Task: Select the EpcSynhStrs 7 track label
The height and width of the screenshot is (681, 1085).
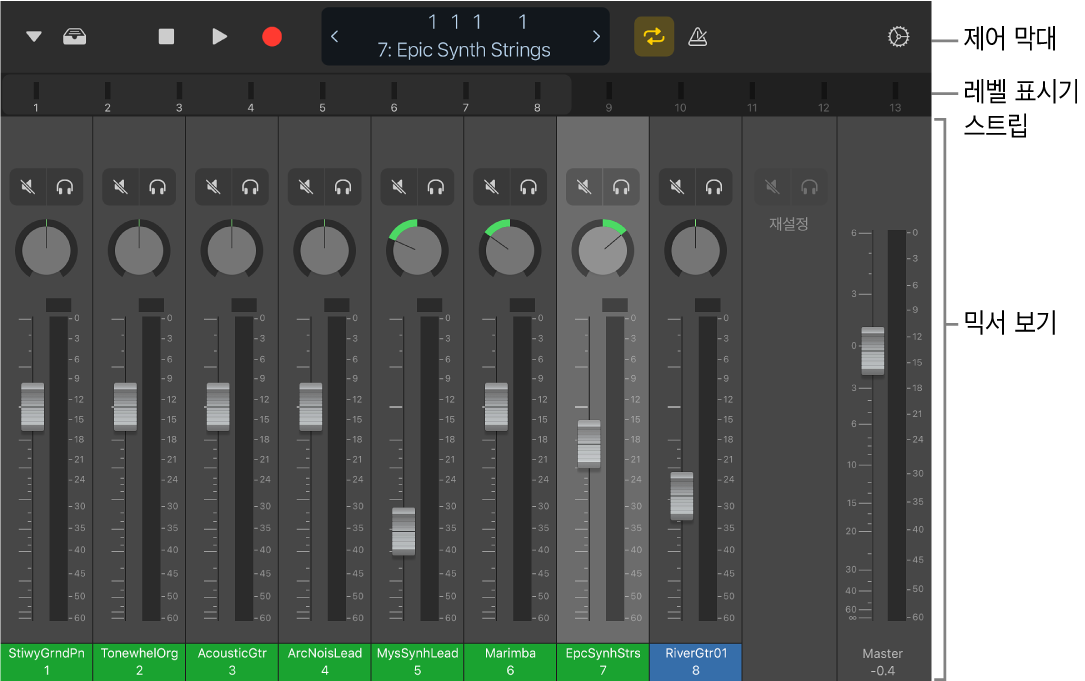Action: pos(603,662)
